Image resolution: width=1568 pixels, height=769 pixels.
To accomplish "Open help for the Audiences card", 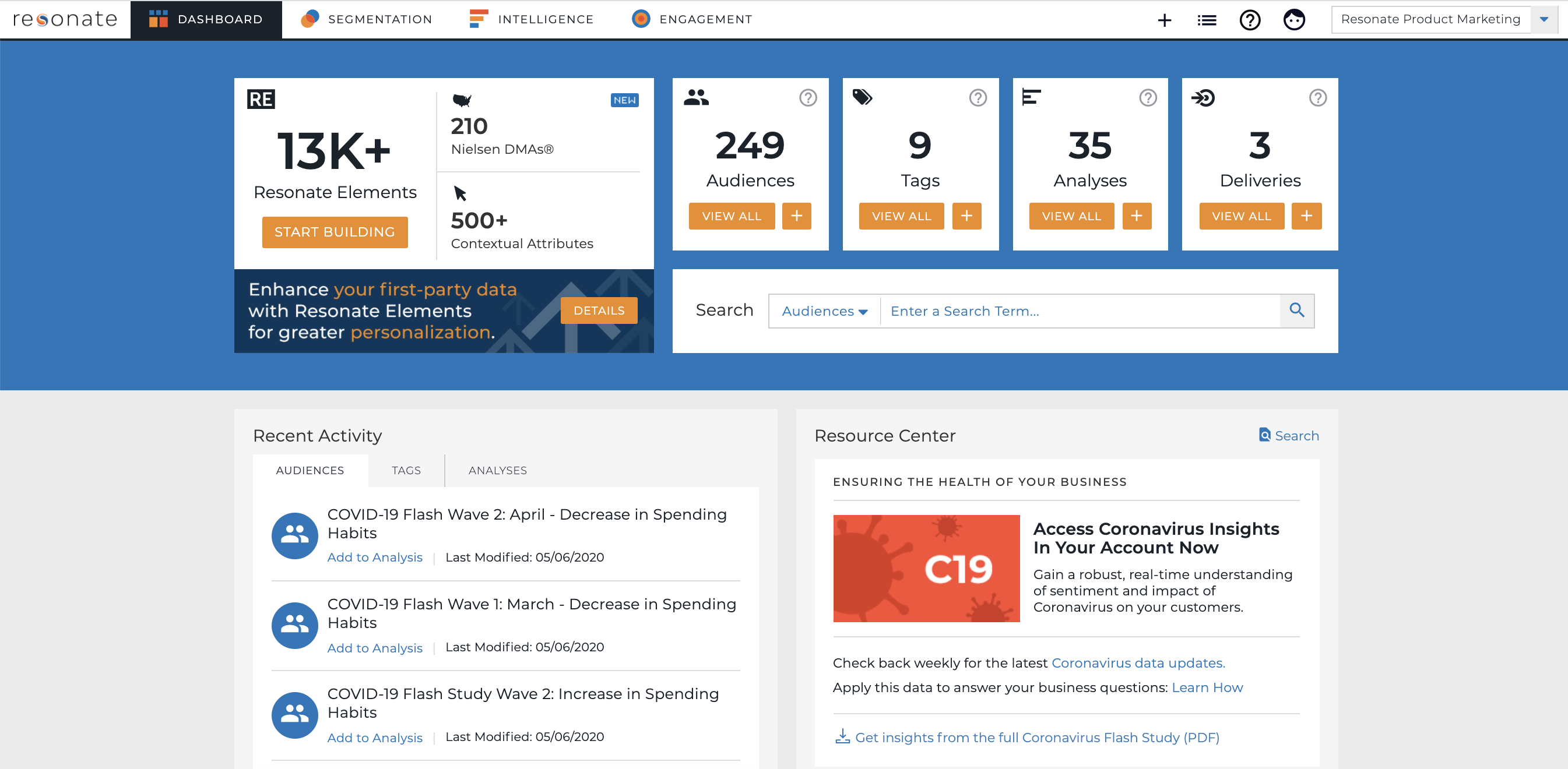I will 808,97.
